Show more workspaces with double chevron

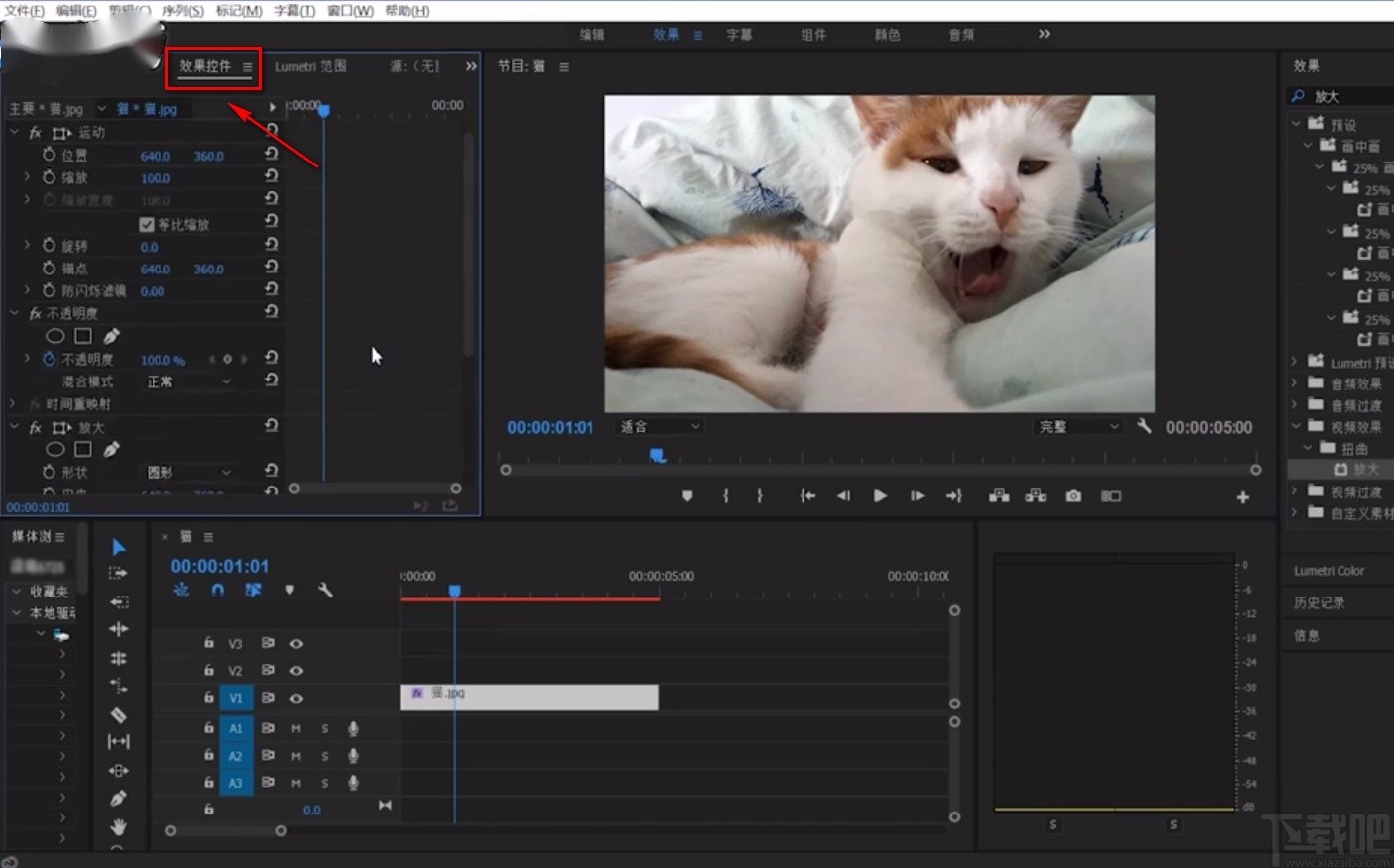tap(1044, 34)
